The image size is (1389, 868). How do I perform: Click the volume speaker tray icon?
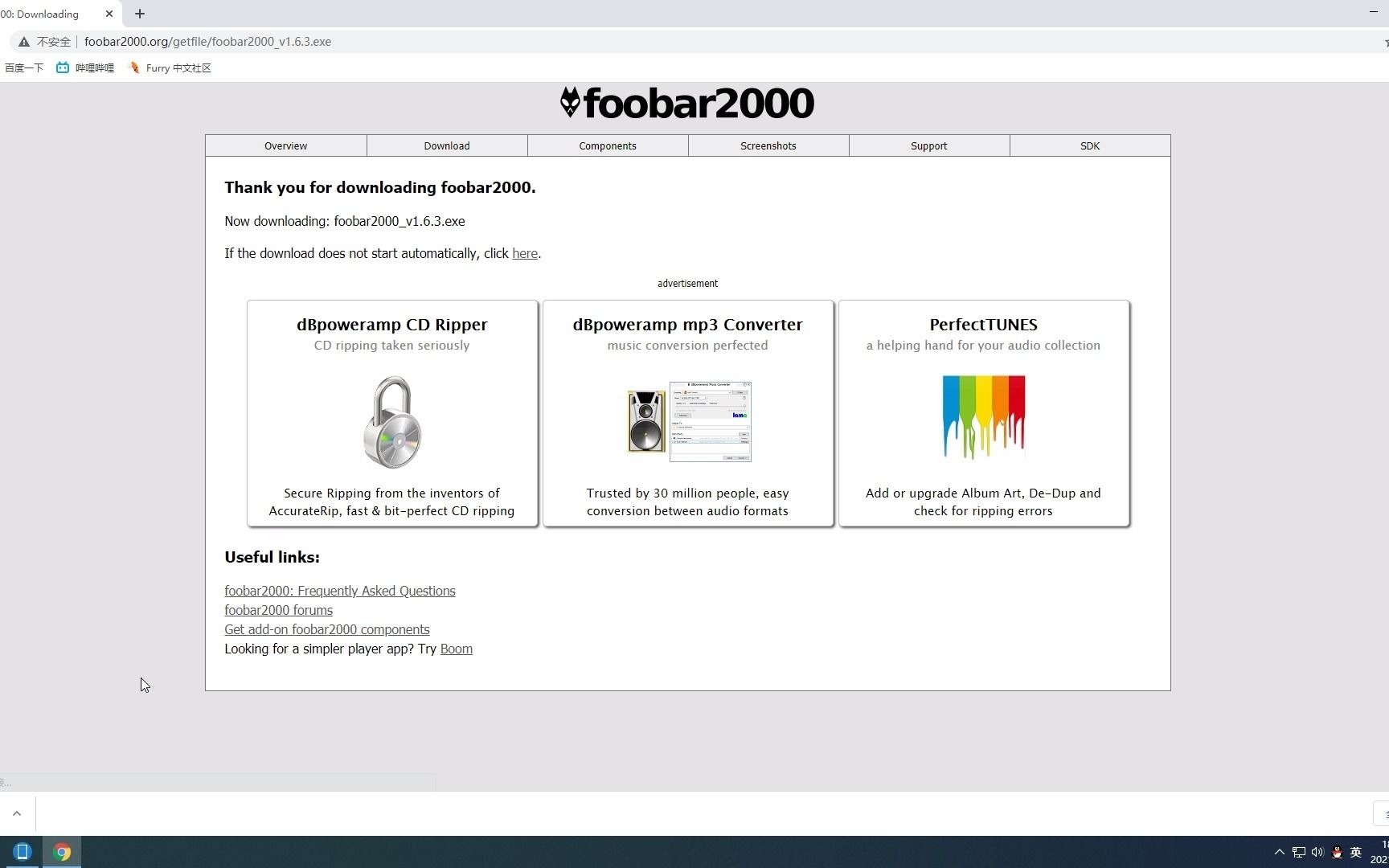[1317, 852]
